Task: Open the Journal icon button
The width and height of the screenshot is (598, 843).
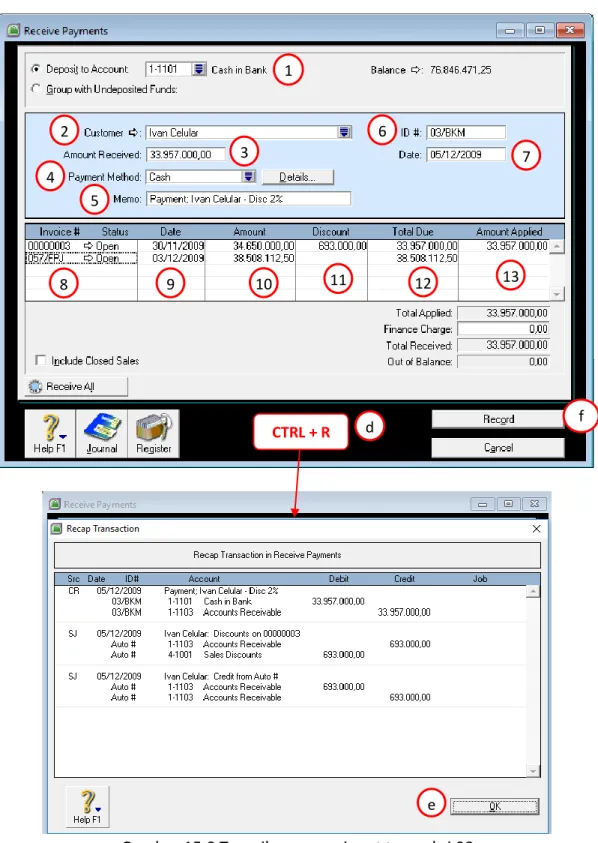Action: [x=102, y=433]
